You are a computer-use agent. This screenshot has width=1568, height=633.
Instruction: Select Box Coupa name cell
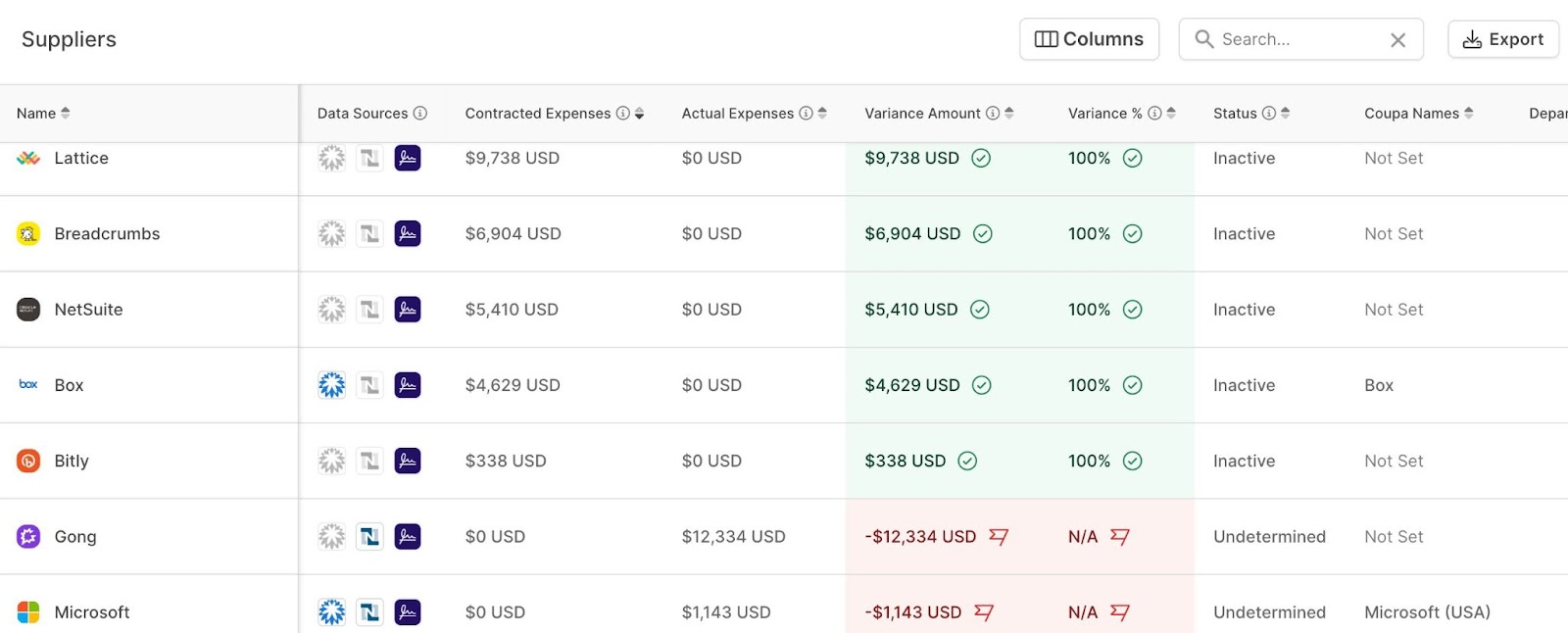click(x=1379, y=385)
